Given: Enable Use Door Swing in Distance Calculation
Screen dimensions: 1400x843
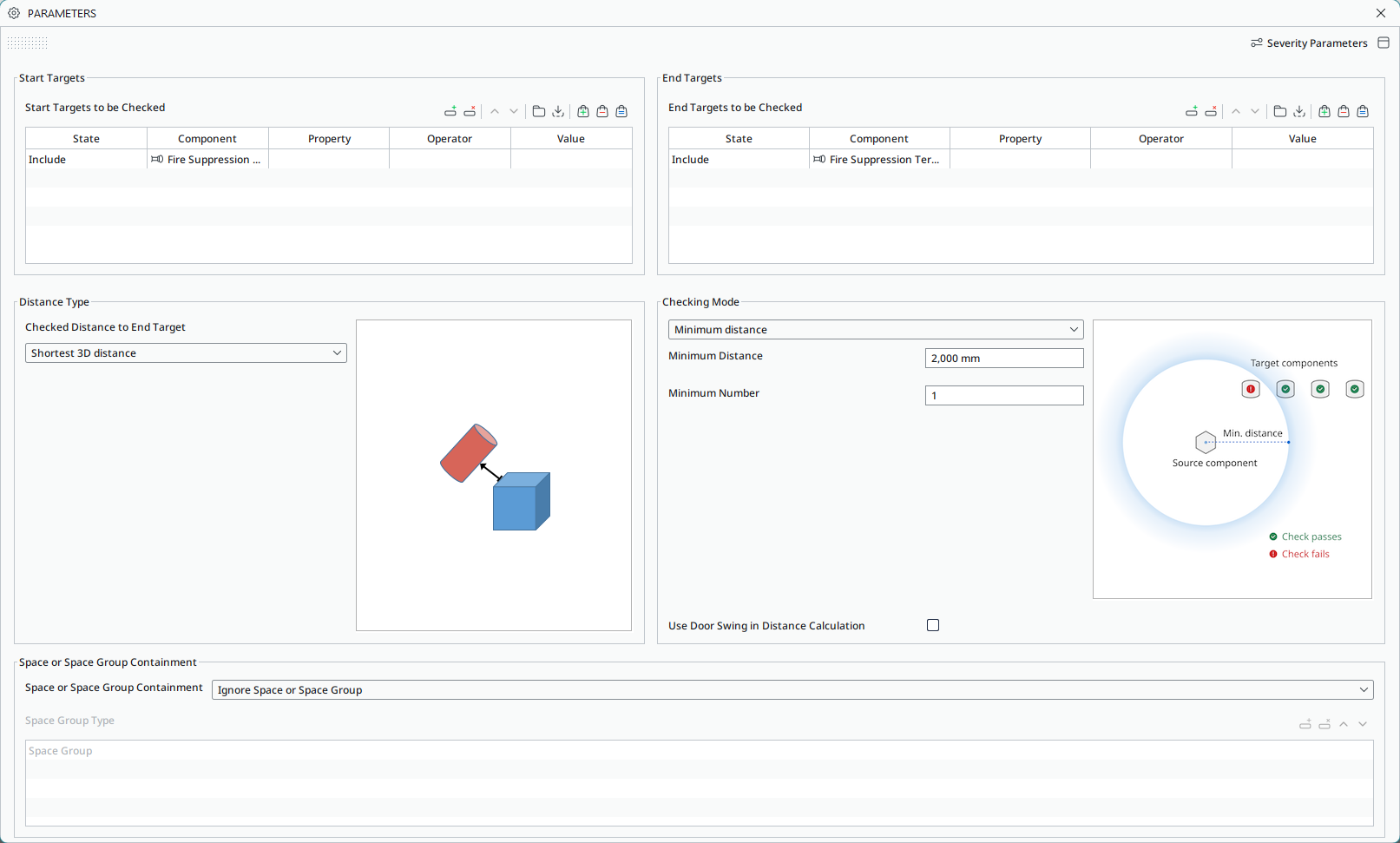Looking at the screenshot, I should (933, 625).
